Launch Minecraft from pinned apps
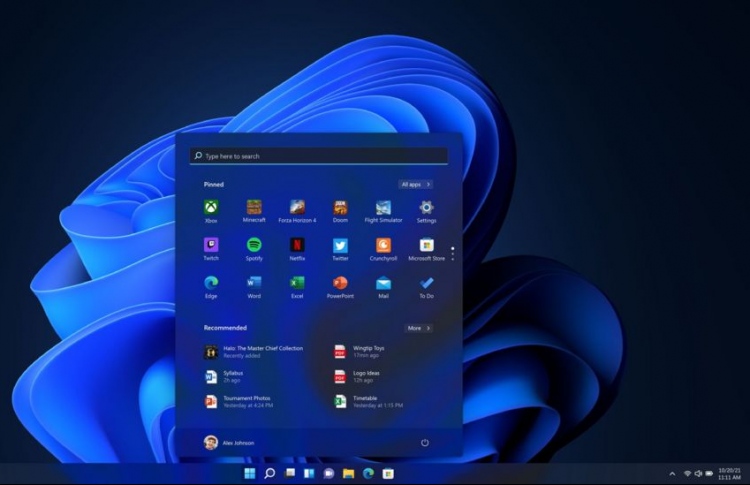 pos(254,208)
